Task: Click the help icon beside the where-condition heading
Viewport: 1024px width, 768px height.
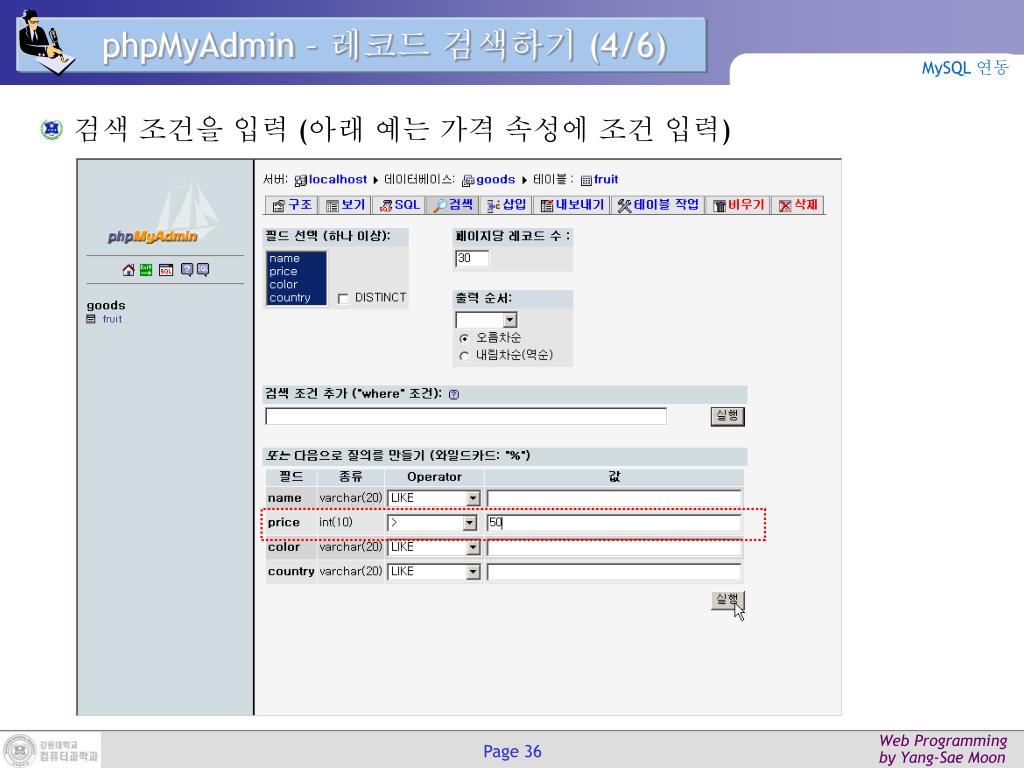Action: pyautogui.click(x=454, y=394)
